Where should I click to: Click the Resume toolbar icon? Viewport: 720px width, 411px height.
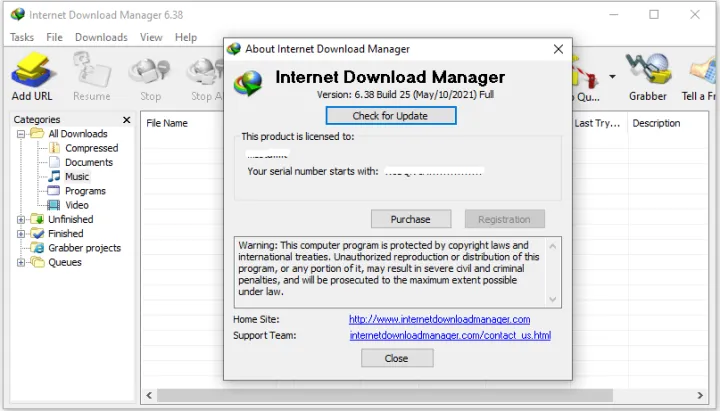point(92,76)
